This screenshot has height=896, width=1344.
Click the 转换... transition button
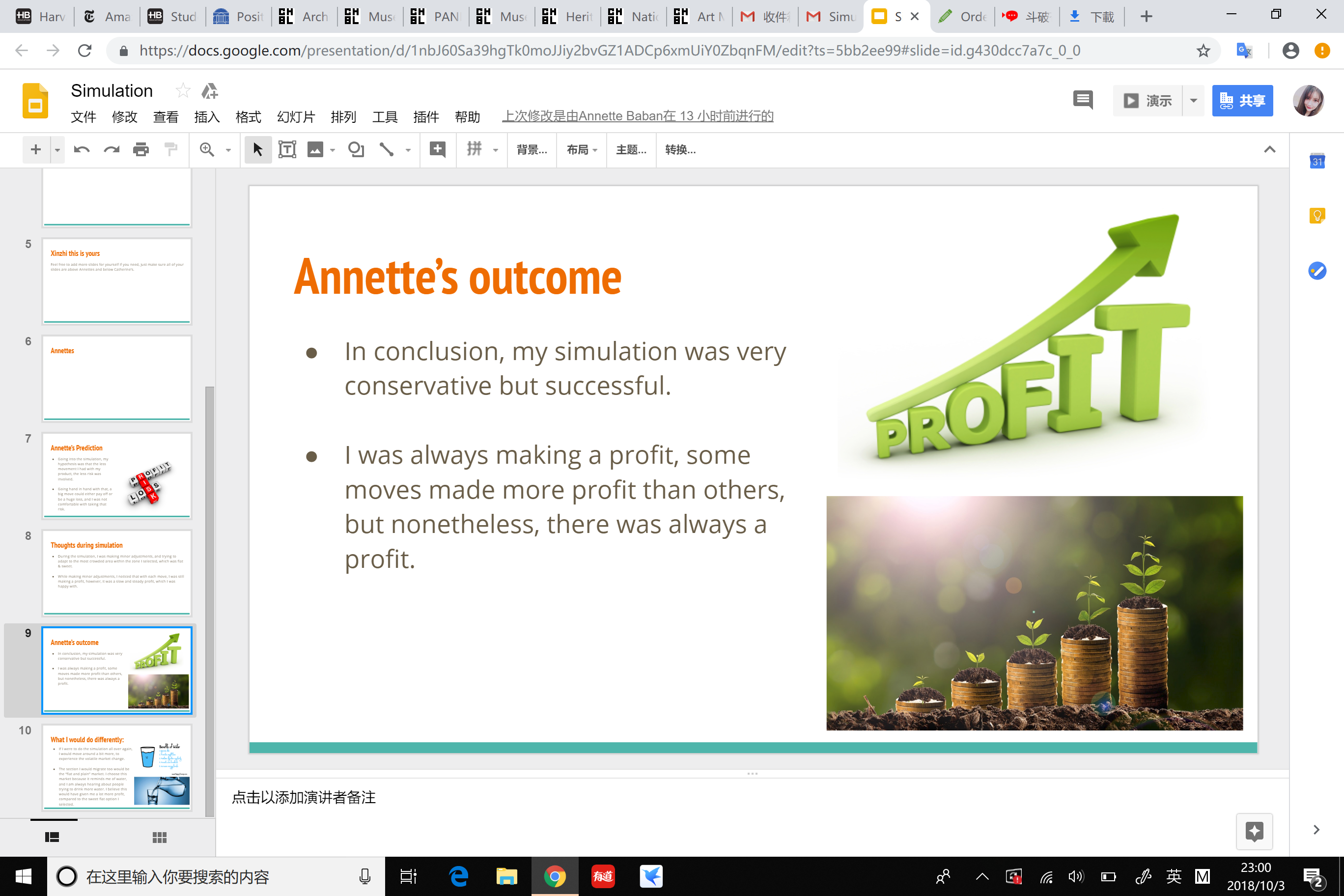680,150
